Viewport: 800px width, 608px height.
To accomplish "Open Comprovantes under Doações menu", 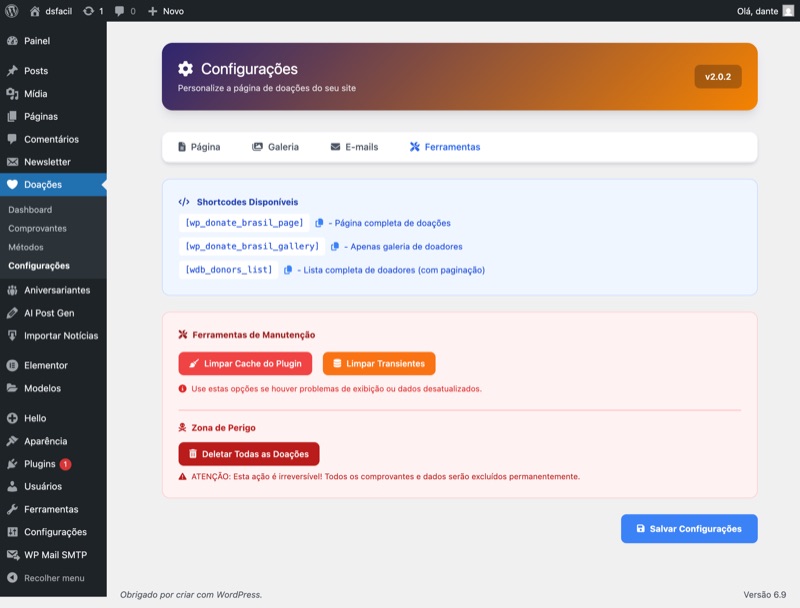I will (x=37, y=228).
